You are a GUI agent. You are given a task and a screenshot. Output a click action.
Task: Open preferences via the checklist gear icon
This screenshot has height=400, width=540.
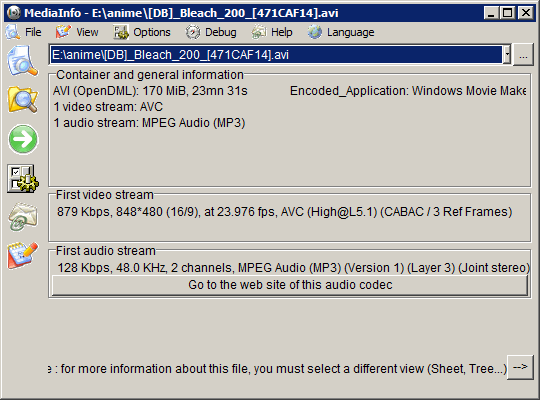coord(23,178)
